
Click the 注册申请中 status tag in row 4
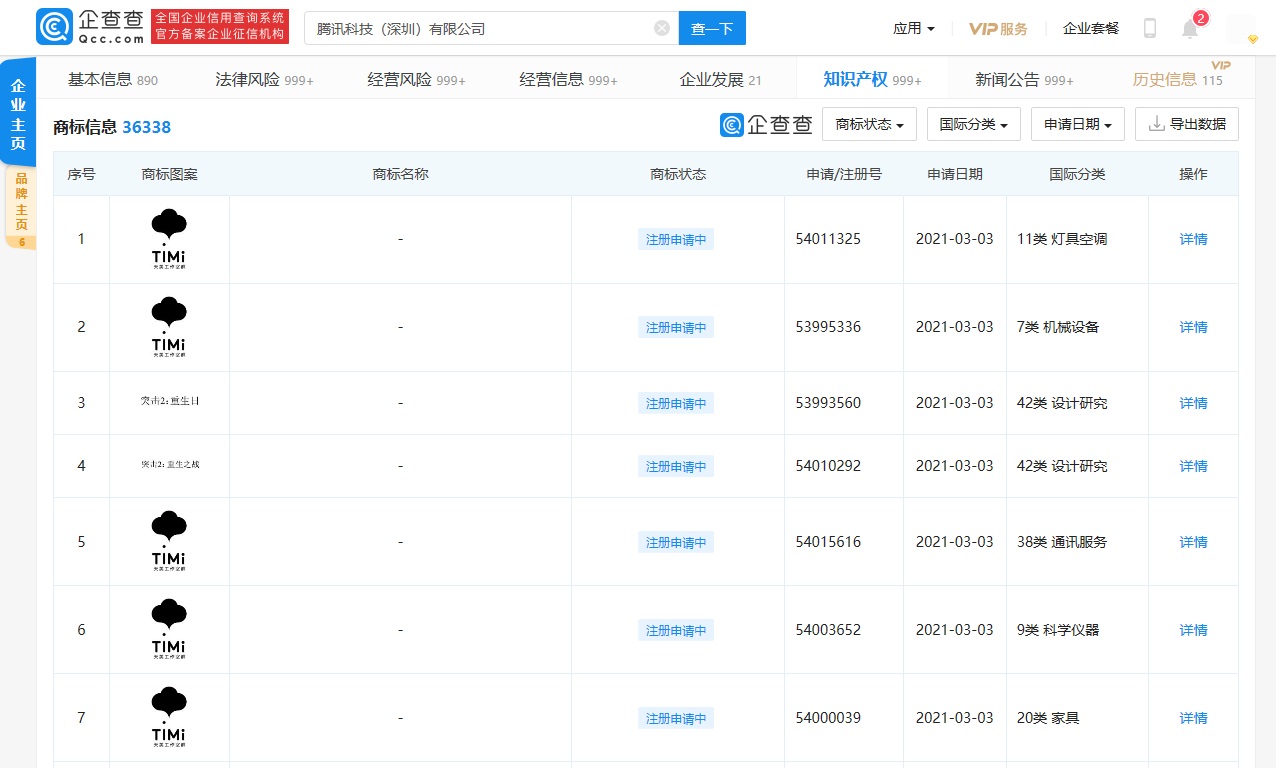pyautogui.click(x=676, y=466)
